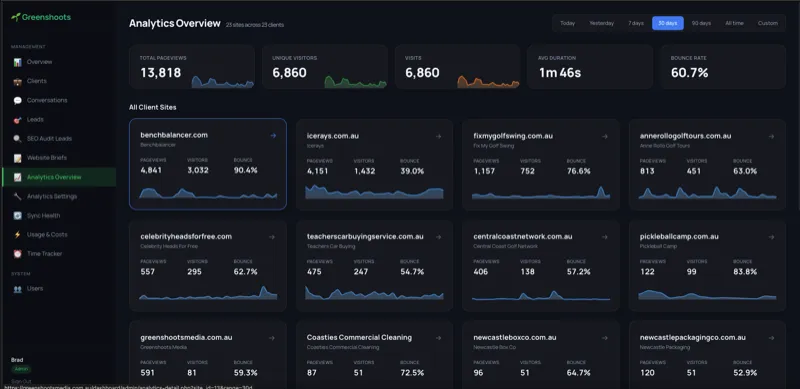Open centralcoastnetwork.com.au via its arrow icon
This screenshot has width=800, height=389.
pyautogui.click(x=605, y=237)
